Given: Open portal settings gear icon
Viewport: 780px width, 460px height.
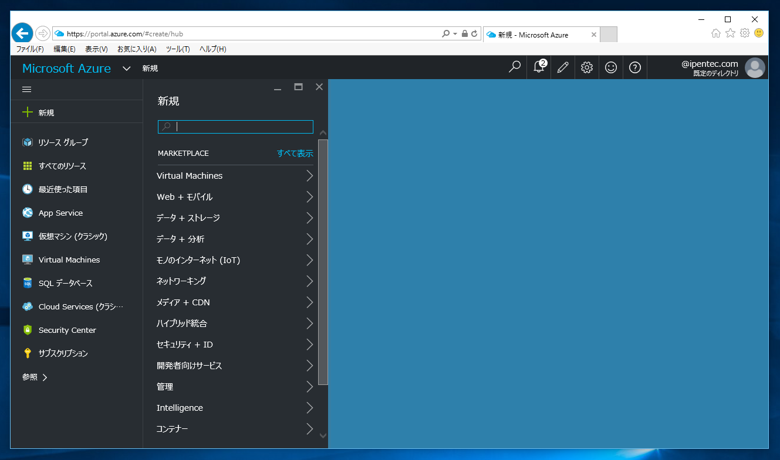Looking at the screenshot, I should 586,67.
